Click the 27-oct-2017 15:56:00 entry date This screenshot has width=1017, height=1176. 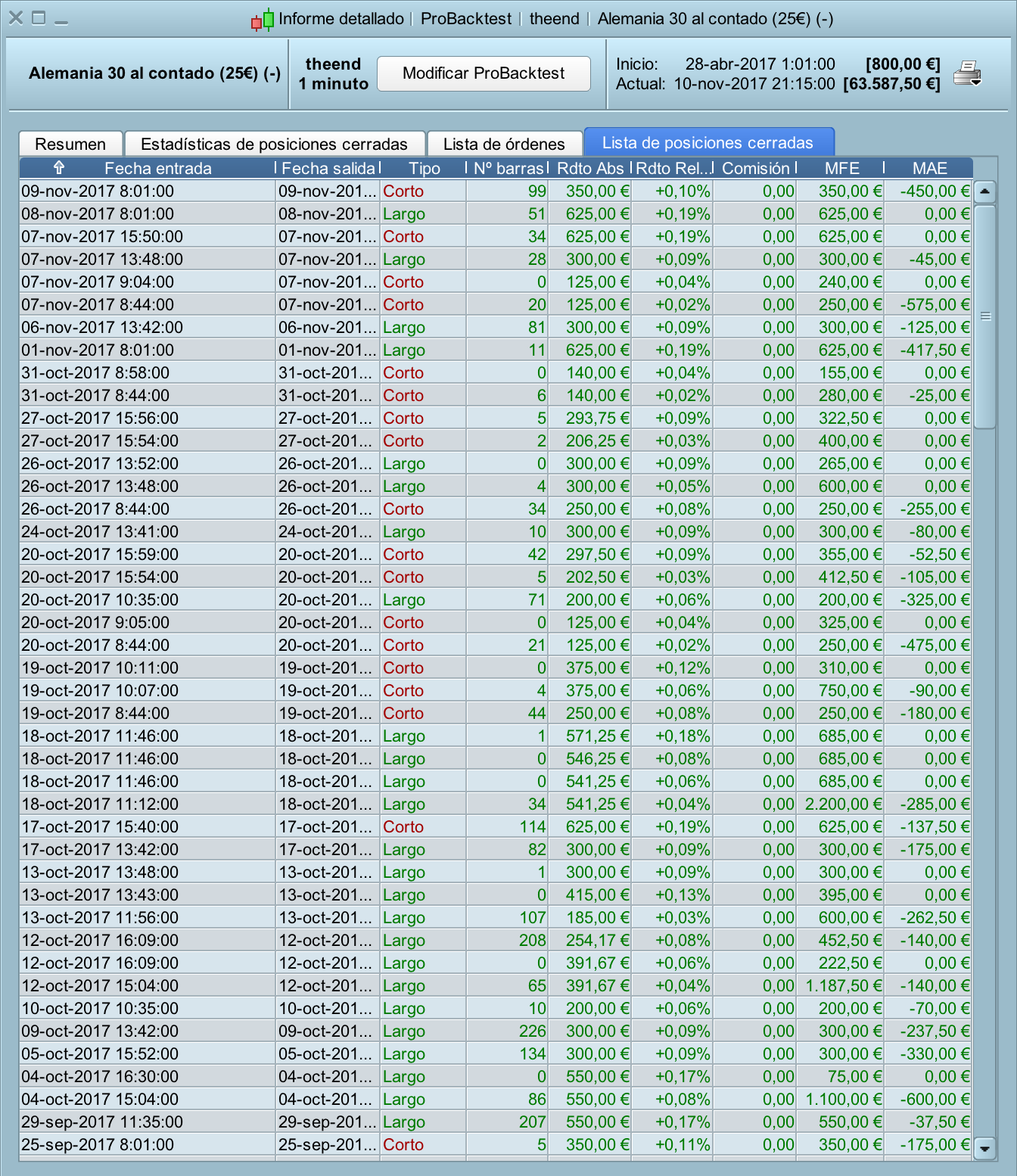100,418
